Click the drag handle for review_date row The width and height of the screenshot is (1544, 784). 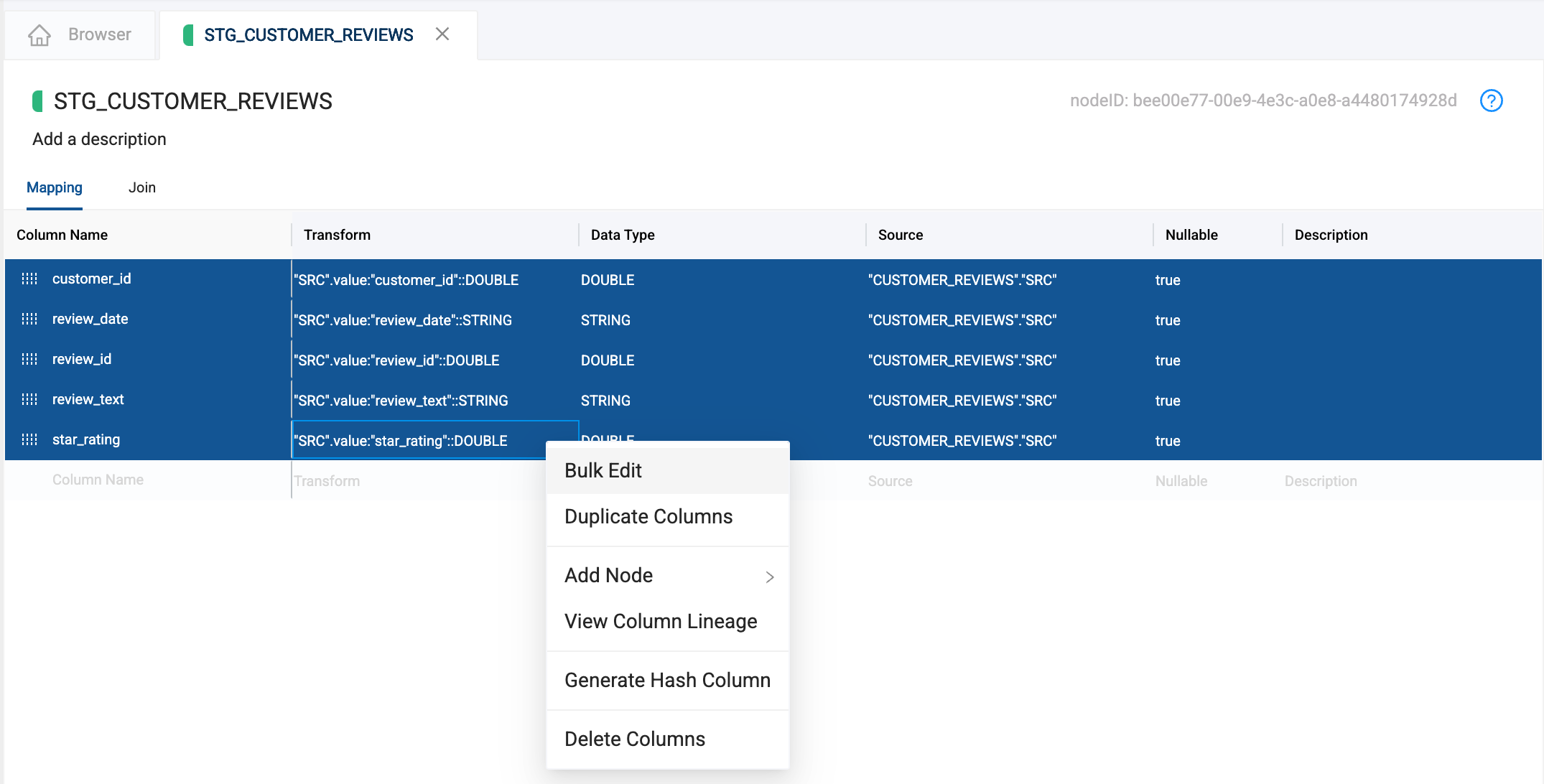tap(29, 319)
